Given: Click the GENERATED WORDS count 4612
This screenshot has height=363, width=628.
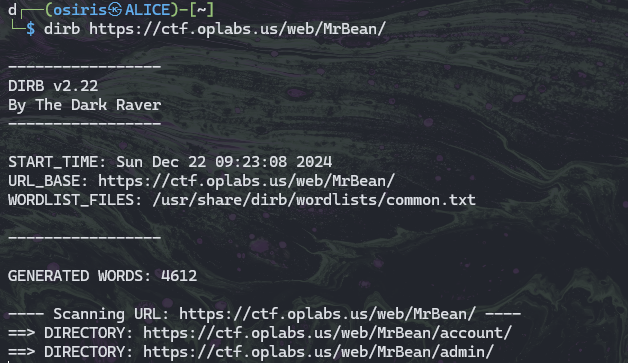Looking at the screenshot, I should coord(179,276).
